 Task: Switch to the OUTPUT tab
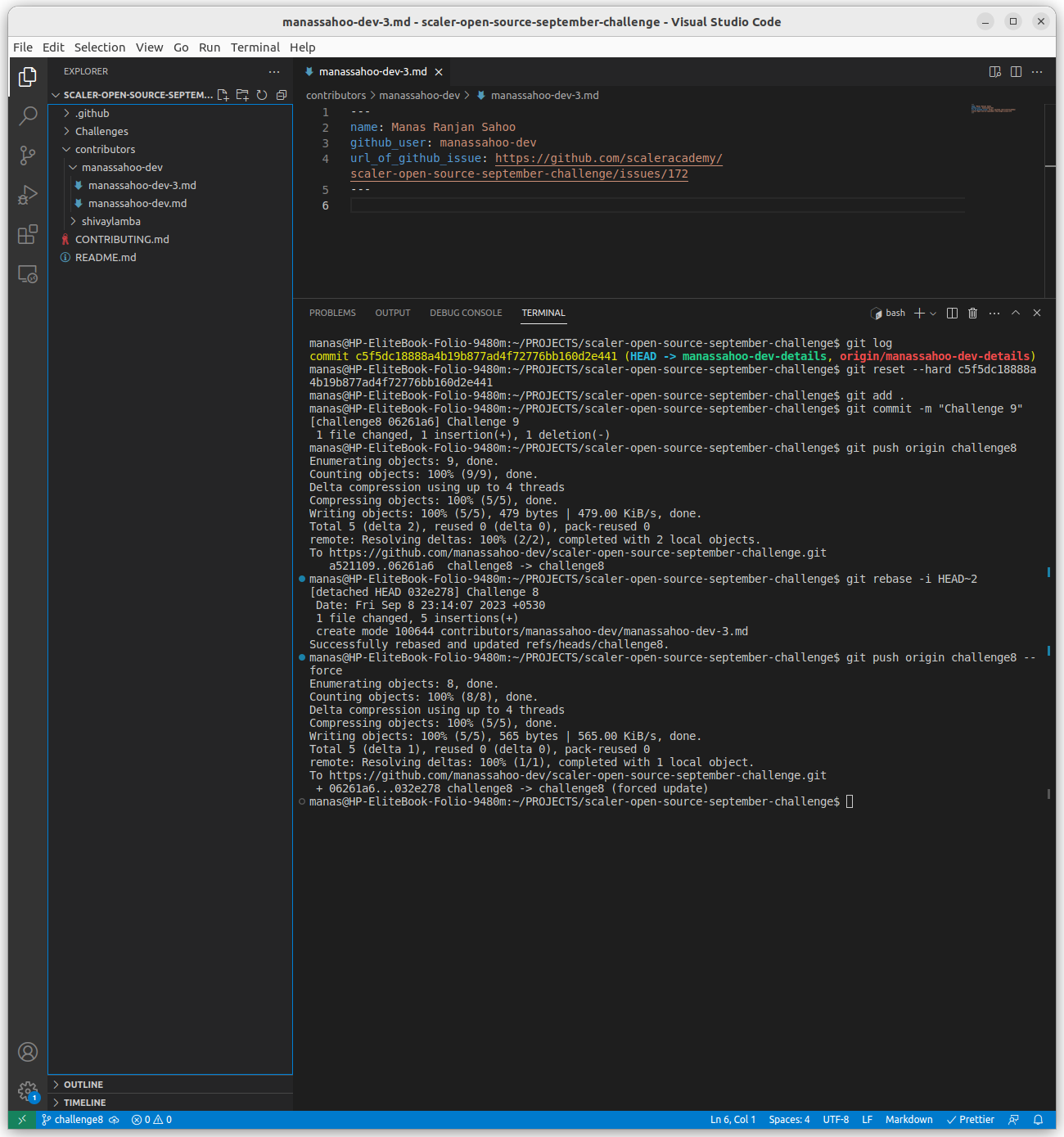click(x=392, y=313)
